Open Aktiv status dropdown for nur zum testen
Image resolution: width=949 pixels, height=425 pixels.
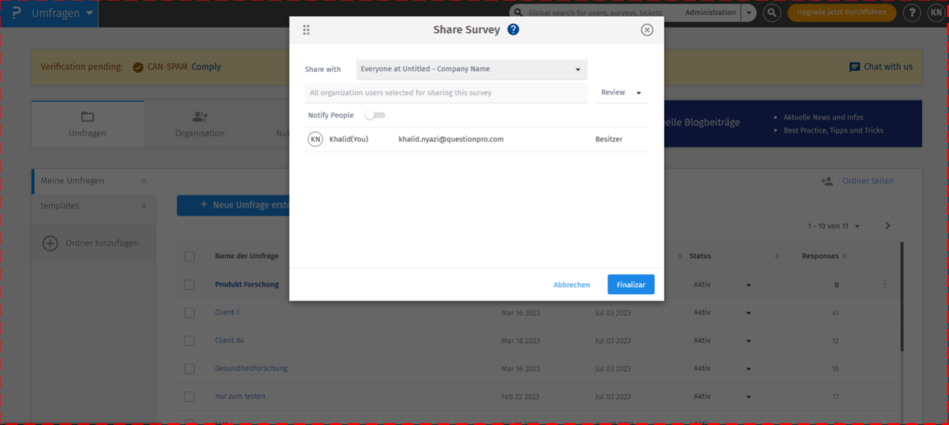coord(748,397)
